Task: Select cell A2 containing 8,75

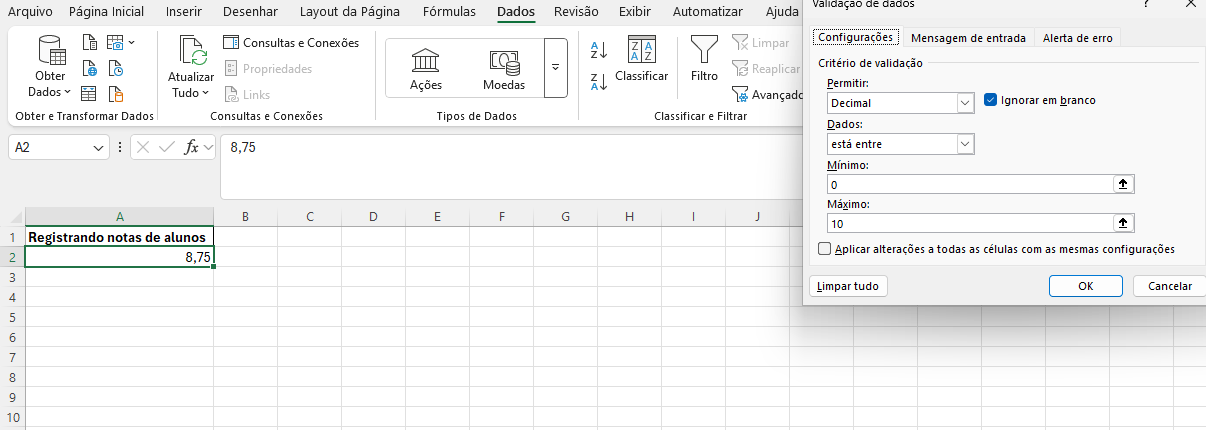Action: coord(119,257)
